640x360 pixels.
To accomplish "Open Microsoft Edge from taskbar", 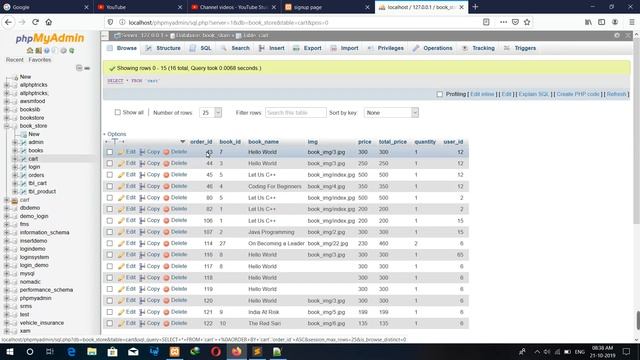I will point(71,351).
